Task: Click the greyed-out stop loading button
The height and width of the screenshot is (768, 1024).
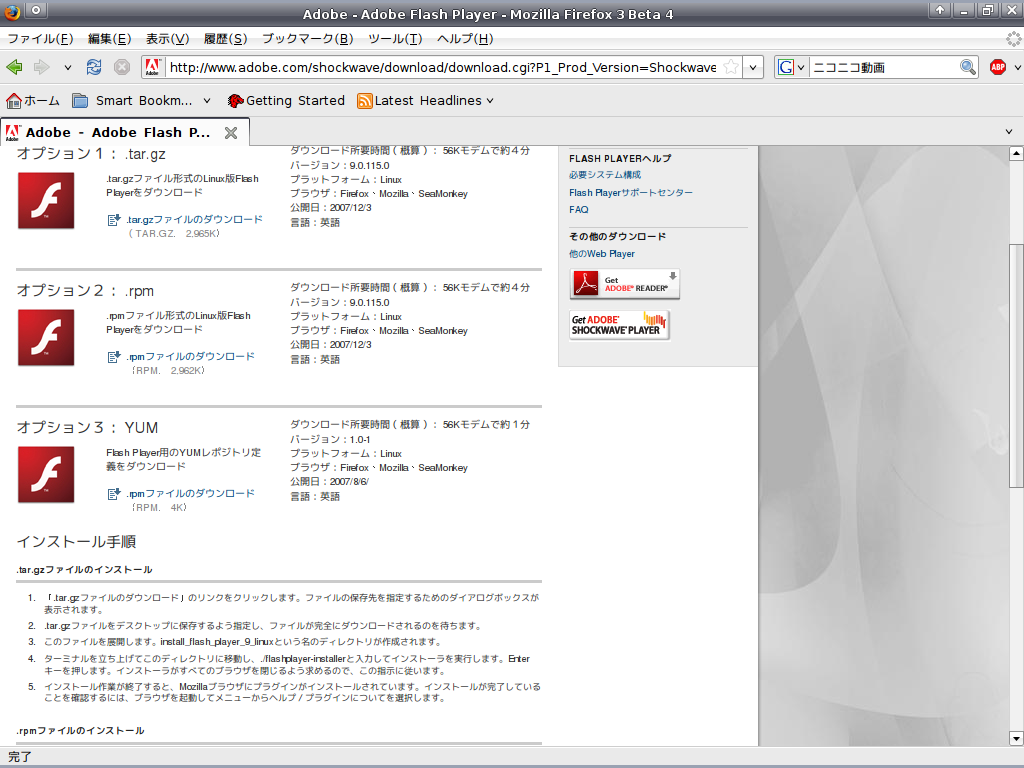Action: [122, 67]
